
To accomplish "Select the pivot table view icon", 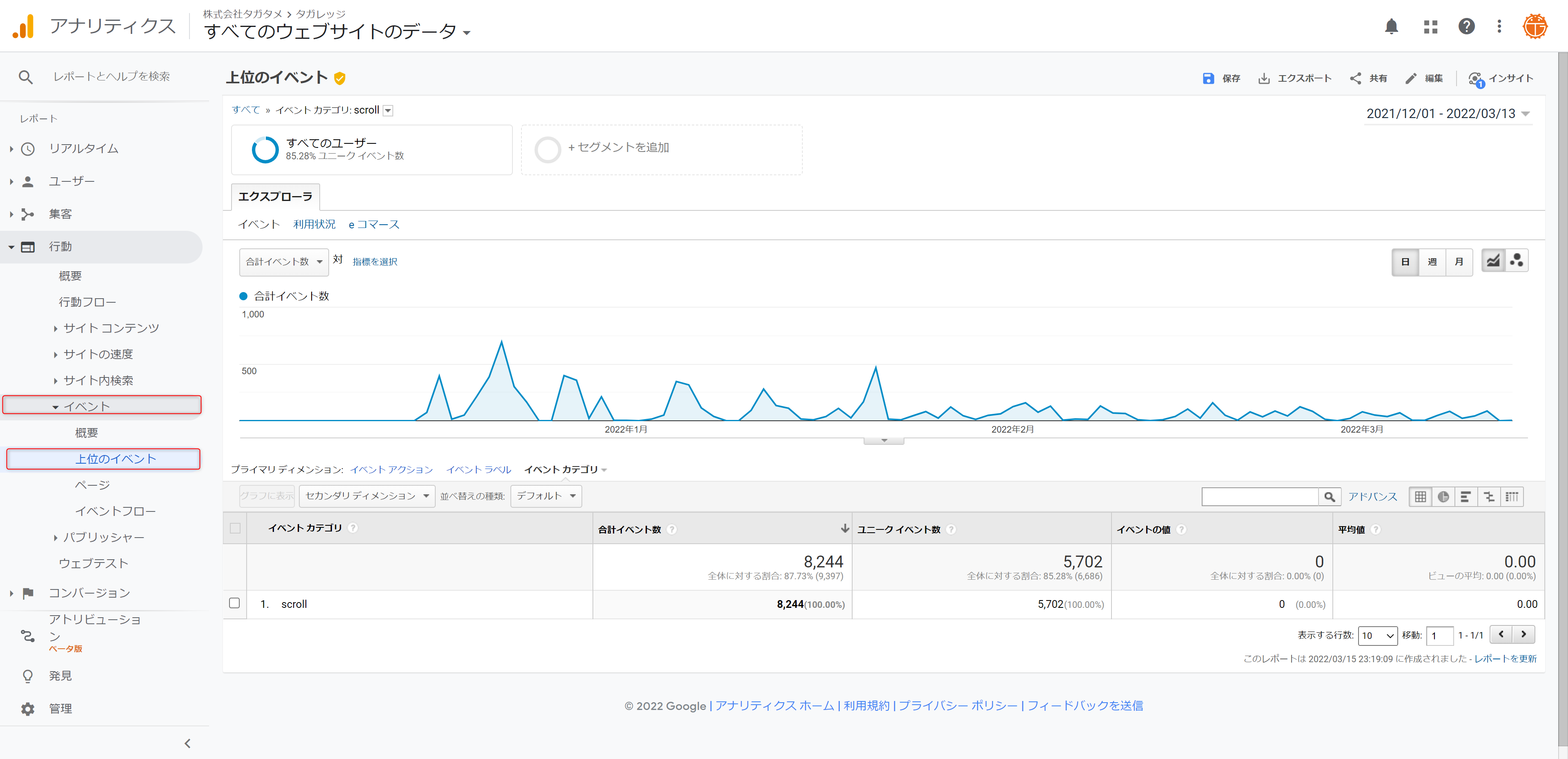I will pyautogui.click(x=1512, y=496).
